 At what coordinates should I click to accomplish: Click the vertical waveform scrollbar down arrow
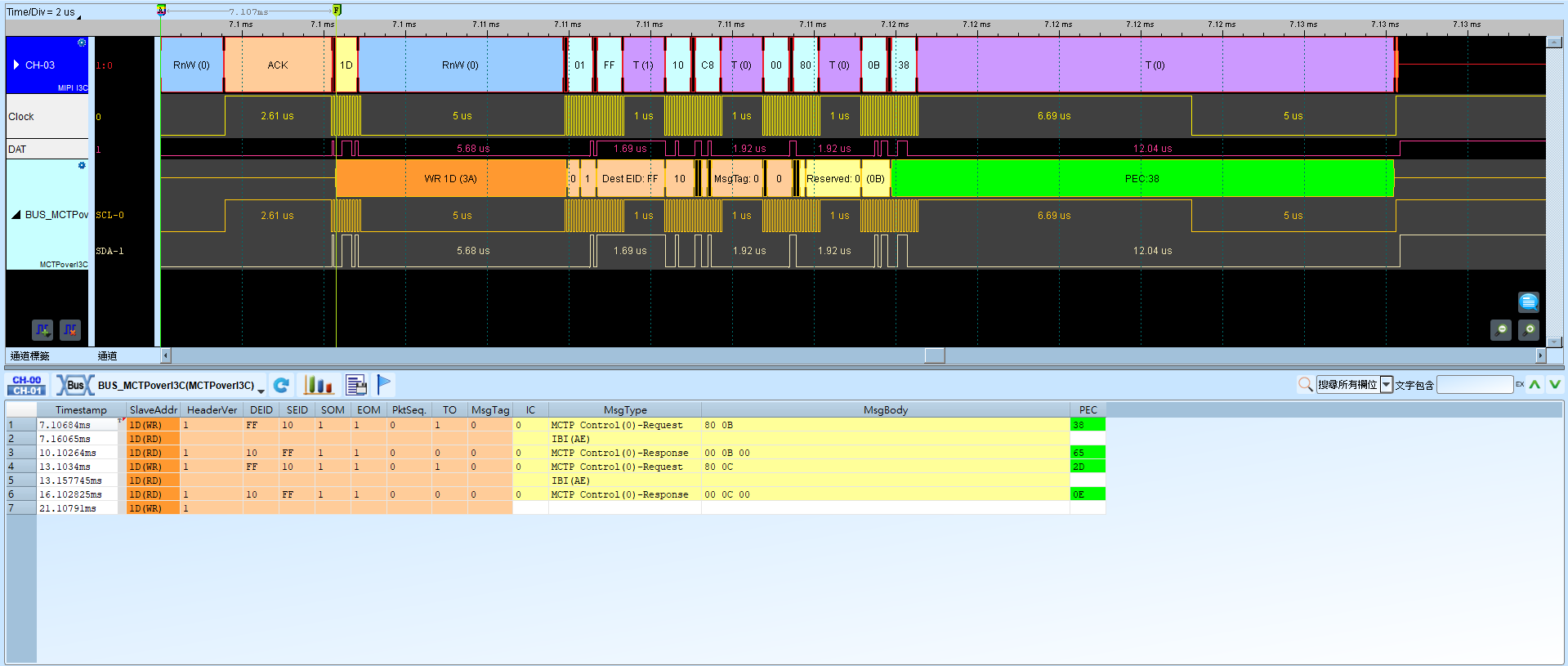click(x=1554, y=342)
